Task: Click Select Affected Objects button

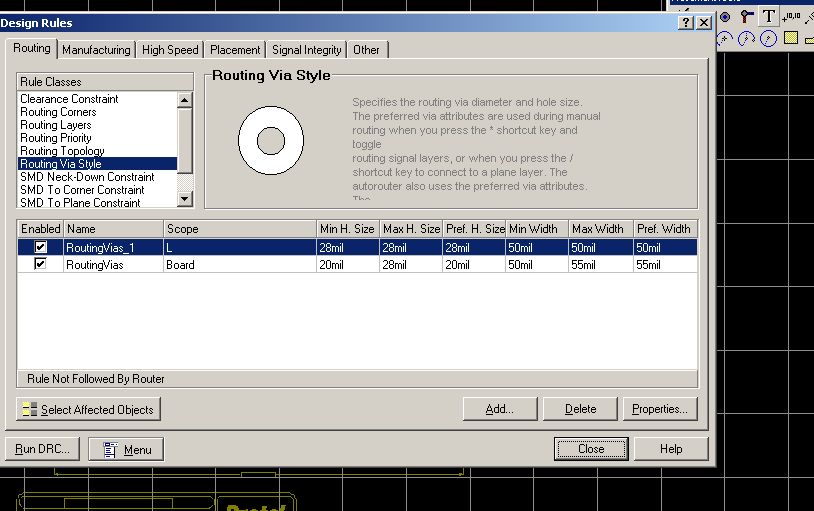Action: point(88,409)
